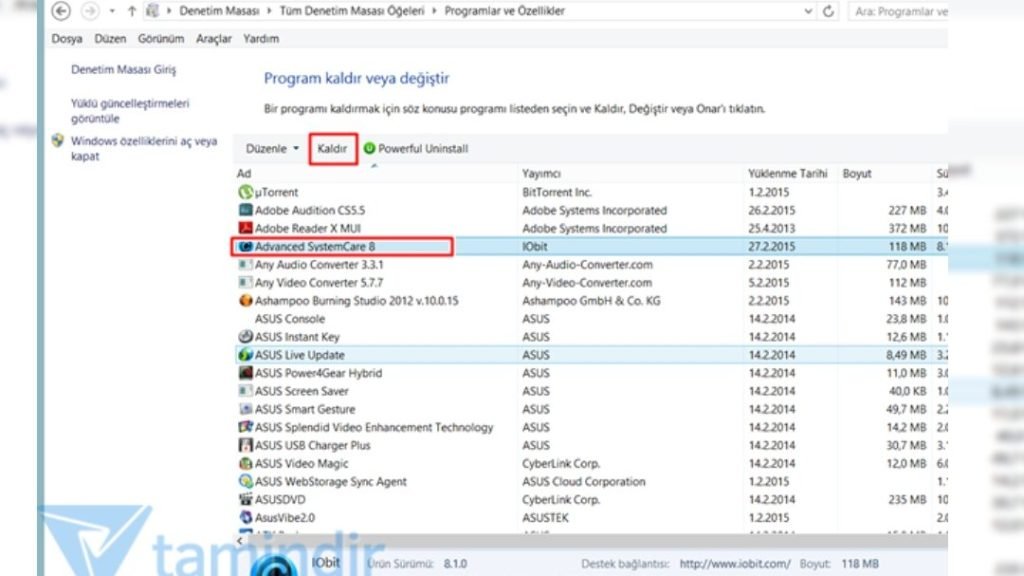Select the ASUS WebStorage Sync Agent icon
This screenshot has height=576, width=1024.
pyautogui.click(x=245, y=481)
